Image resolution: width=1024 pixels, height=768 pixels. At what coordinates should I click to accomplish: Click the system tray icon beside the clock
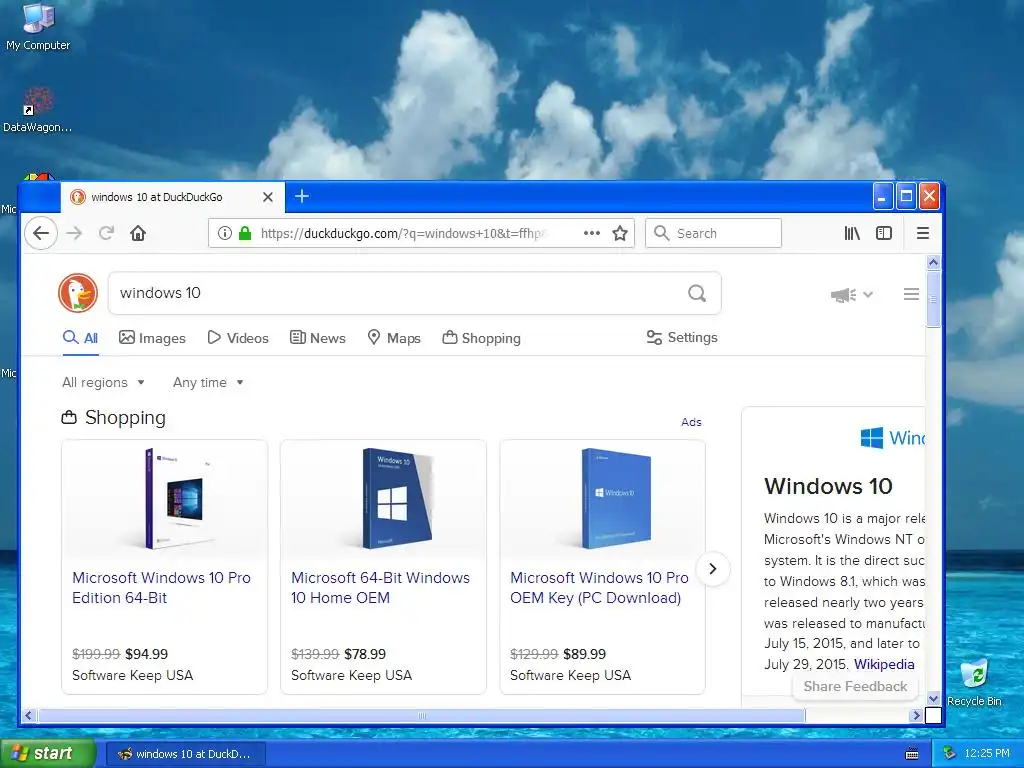(950, 753)
